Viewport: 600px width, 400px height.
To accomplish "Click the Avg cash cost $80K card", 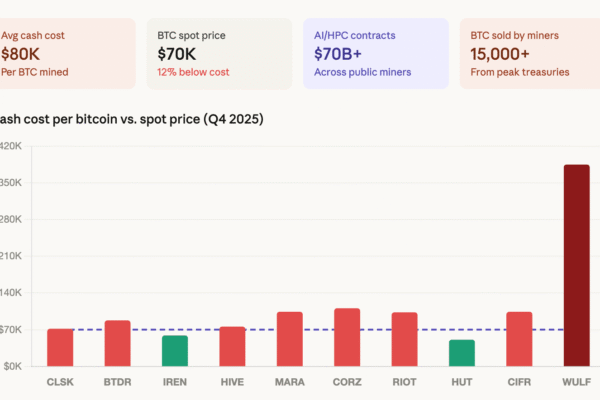I will 67,53.
